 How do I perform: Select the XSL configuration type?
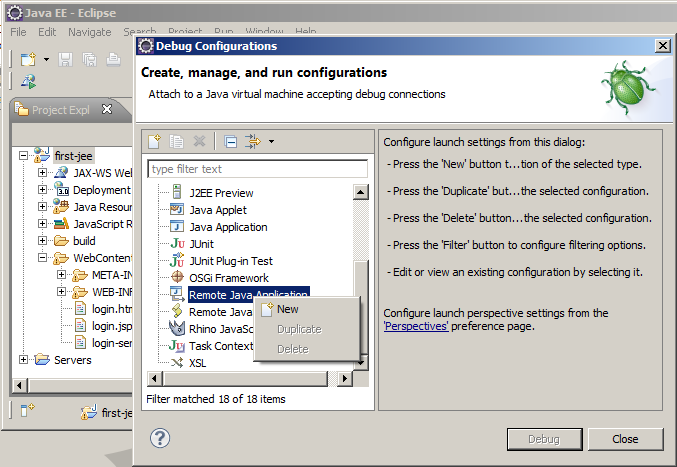197,363
